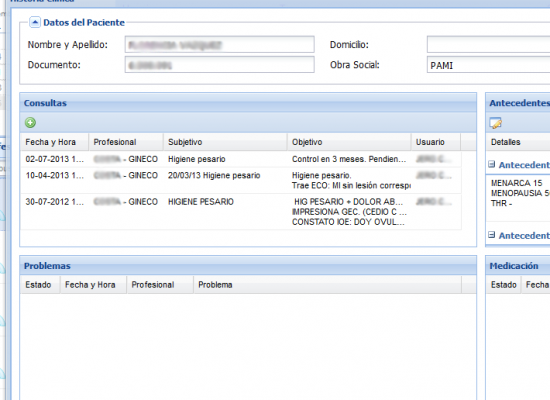550x400 pixels.
Task: Add a new consulta with green plus icon
Action: 31,123
